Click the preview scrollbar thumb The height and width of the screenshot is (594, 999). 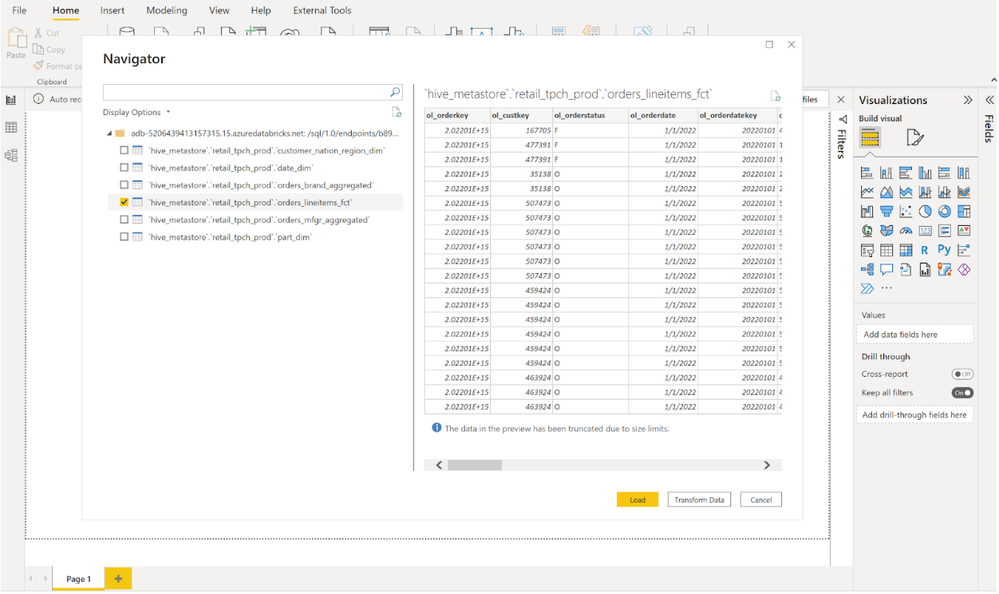475,465
